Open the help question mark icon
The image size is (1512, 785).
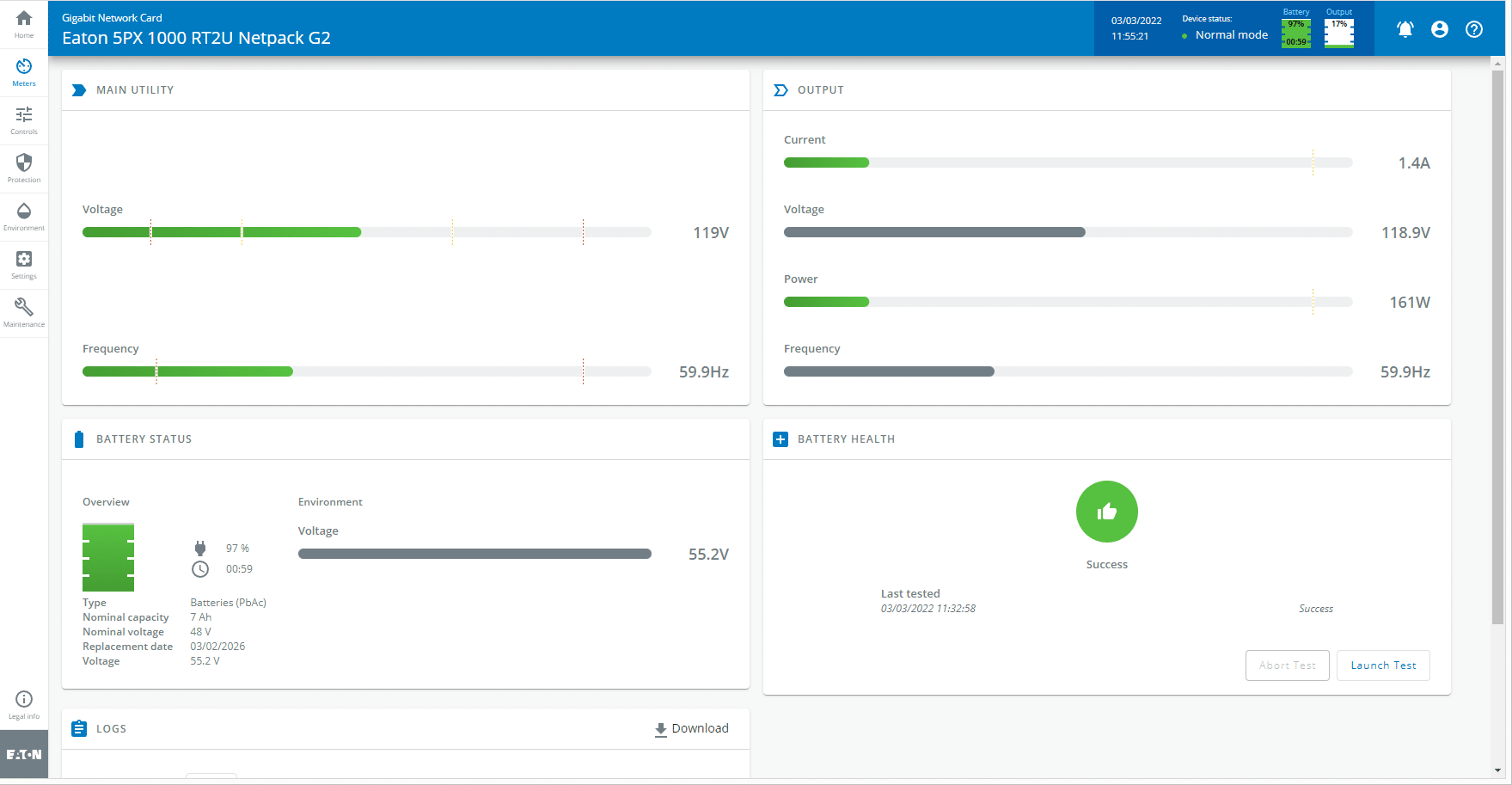point(1474,29)
